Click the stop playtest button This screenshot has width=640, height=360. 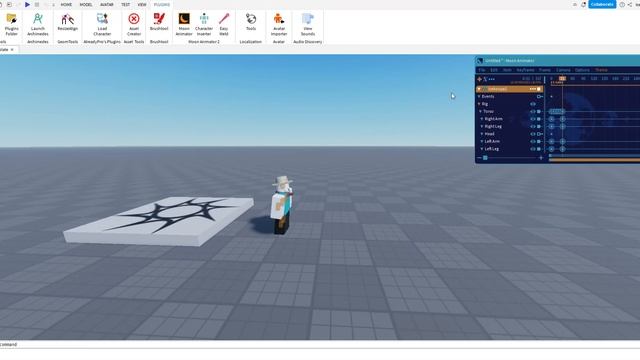tap(37, 4)
